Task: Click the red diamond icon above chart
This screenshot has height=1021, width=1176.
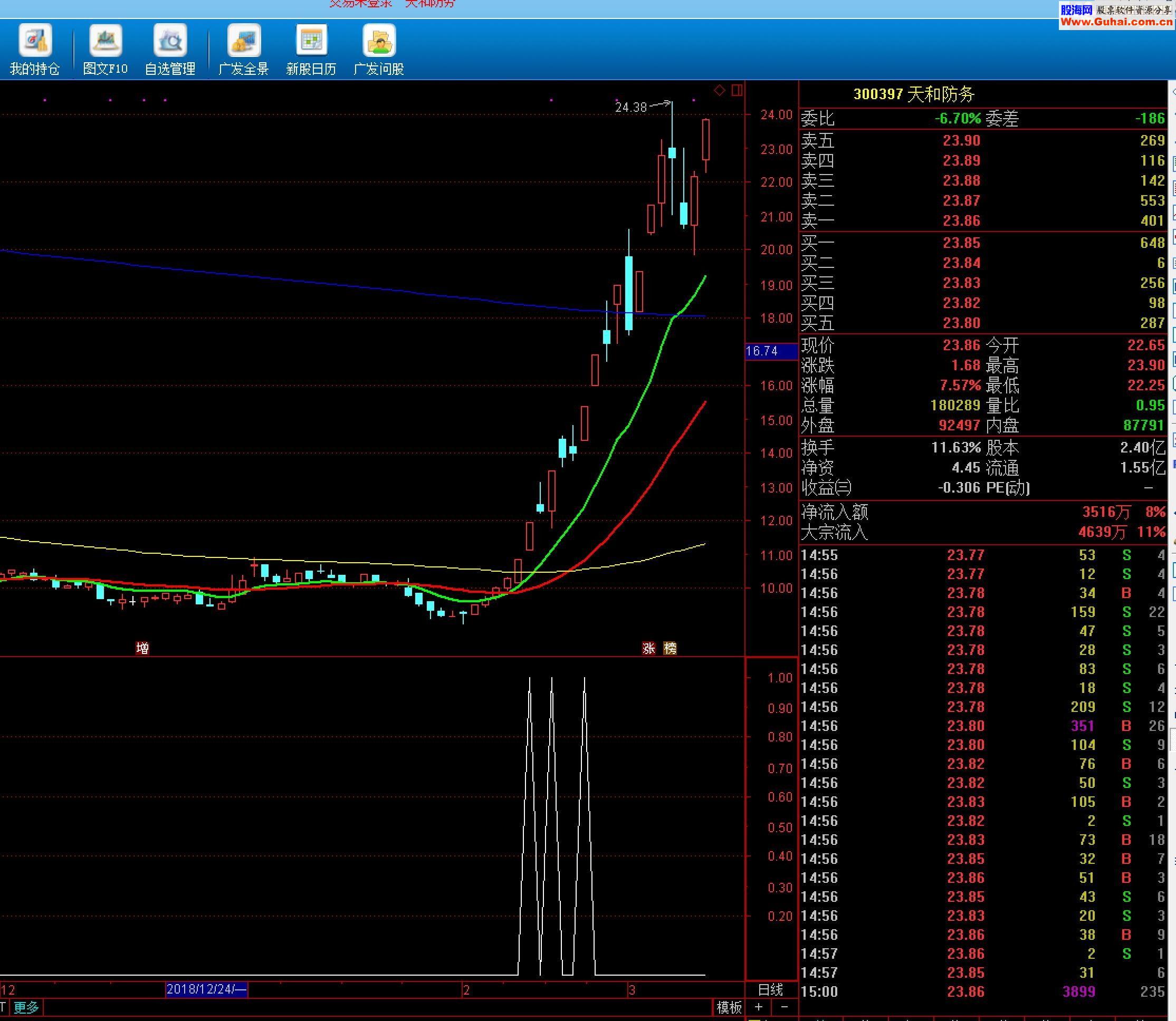Action: coord(720,90)
